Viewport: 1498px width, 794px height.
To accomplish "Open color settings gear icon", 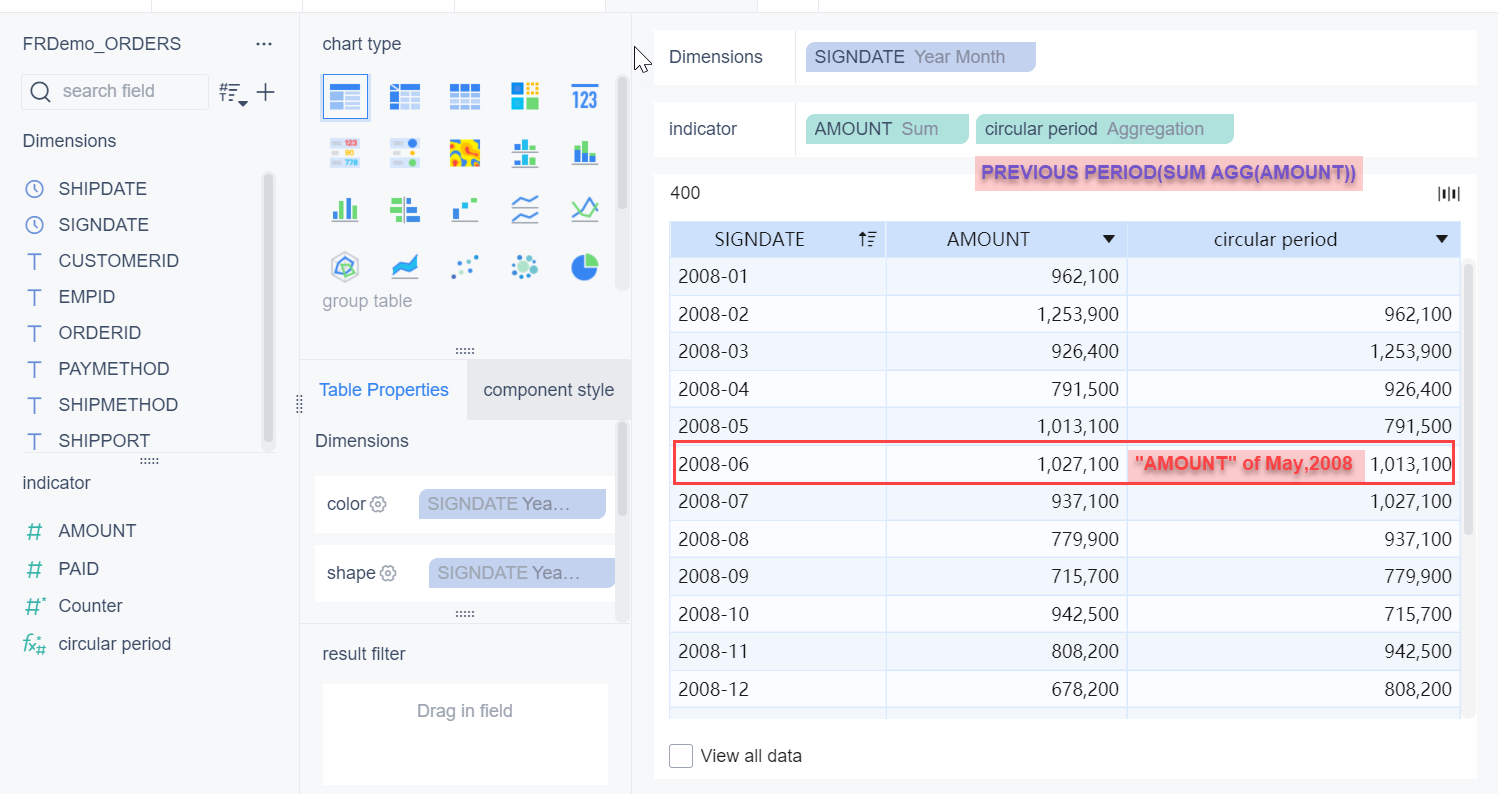I will [378, 504].
